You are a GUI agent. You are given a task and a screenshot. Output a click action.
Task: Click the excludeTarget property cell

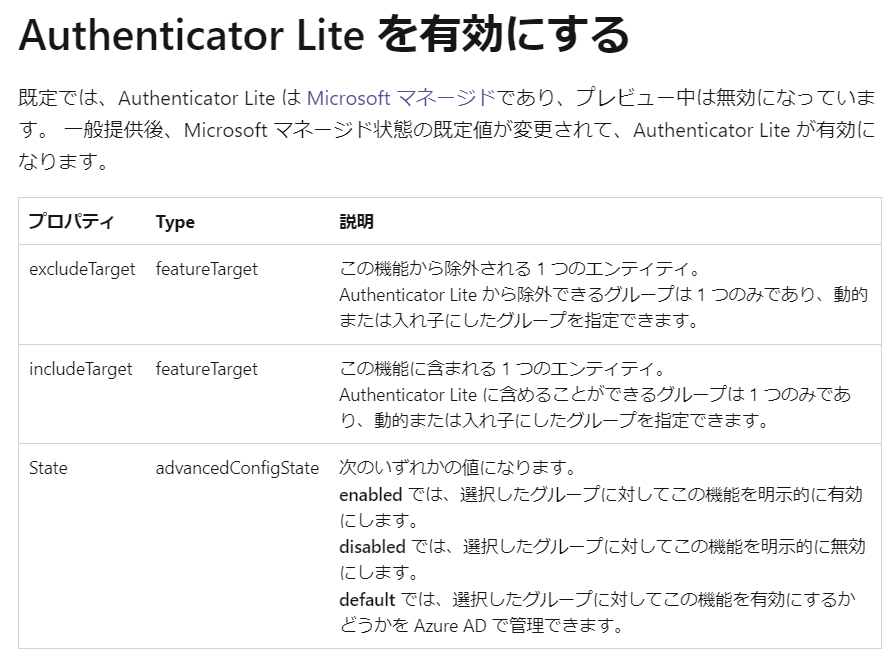click(x=82, y=269)
